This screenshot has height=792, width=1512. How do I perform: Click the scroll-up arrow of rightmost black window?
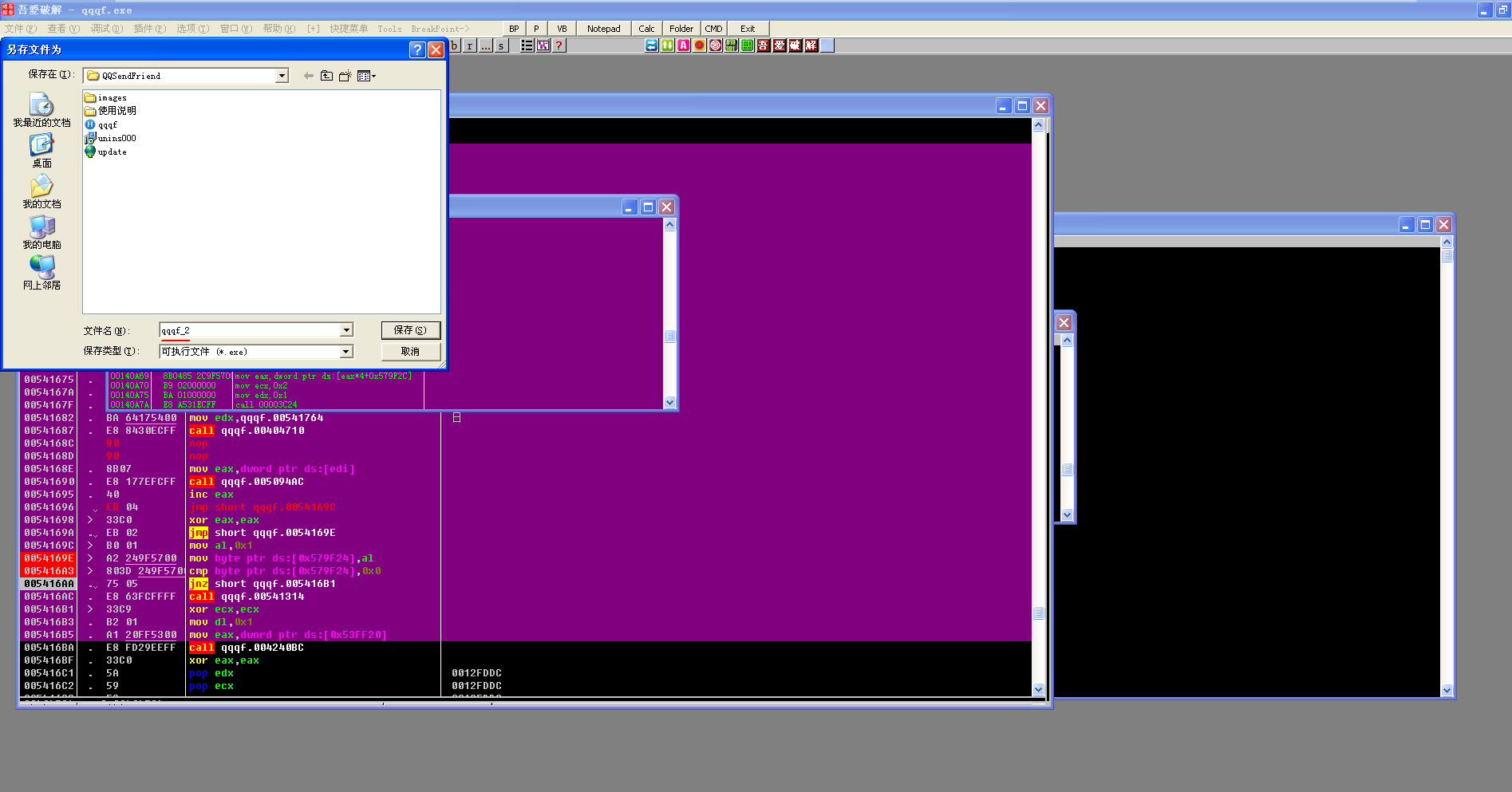(x=1447, y=242)
